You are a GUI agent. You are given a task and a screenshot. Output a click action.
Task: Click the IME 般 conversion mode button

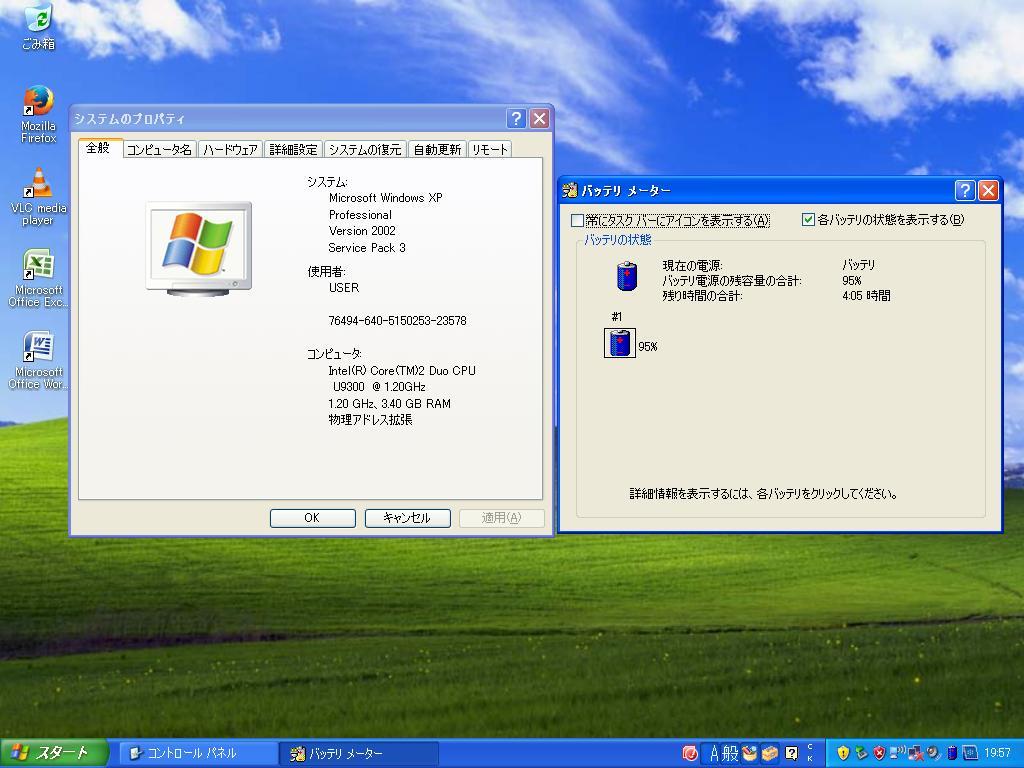pyautogui.click(x=730, y=754)
